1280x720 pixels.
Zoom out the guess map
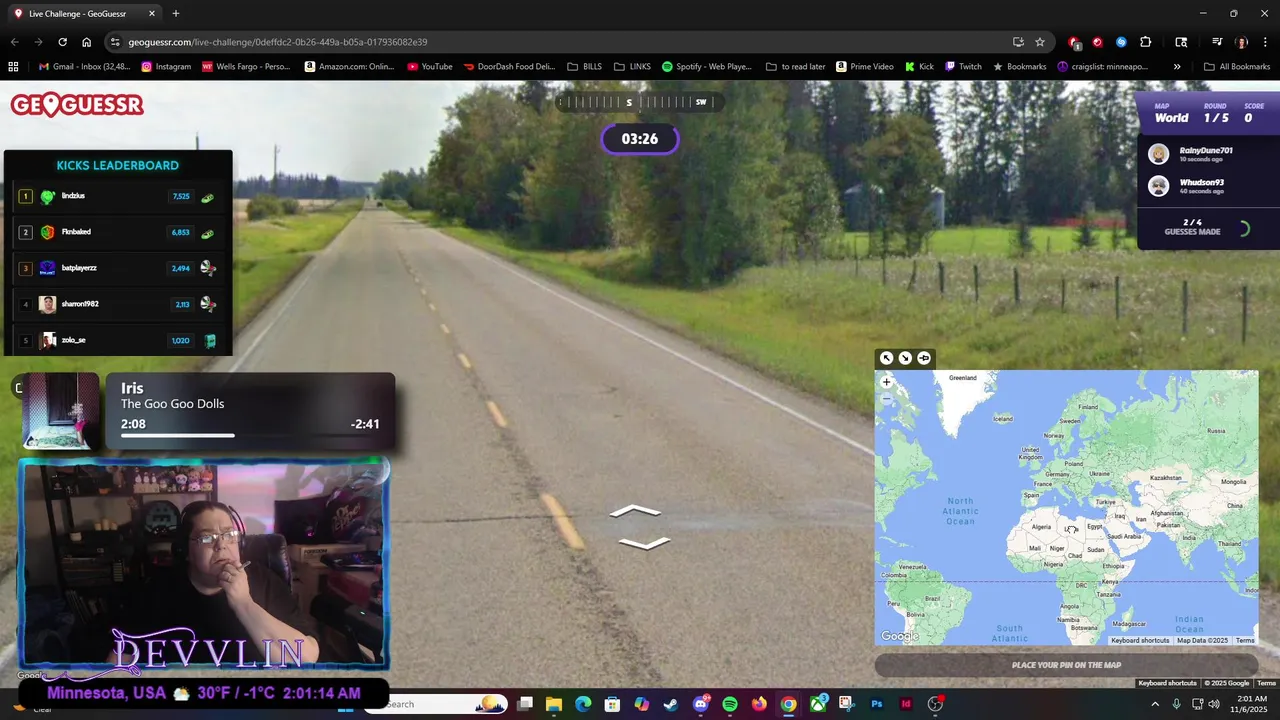tap(886, 399)
